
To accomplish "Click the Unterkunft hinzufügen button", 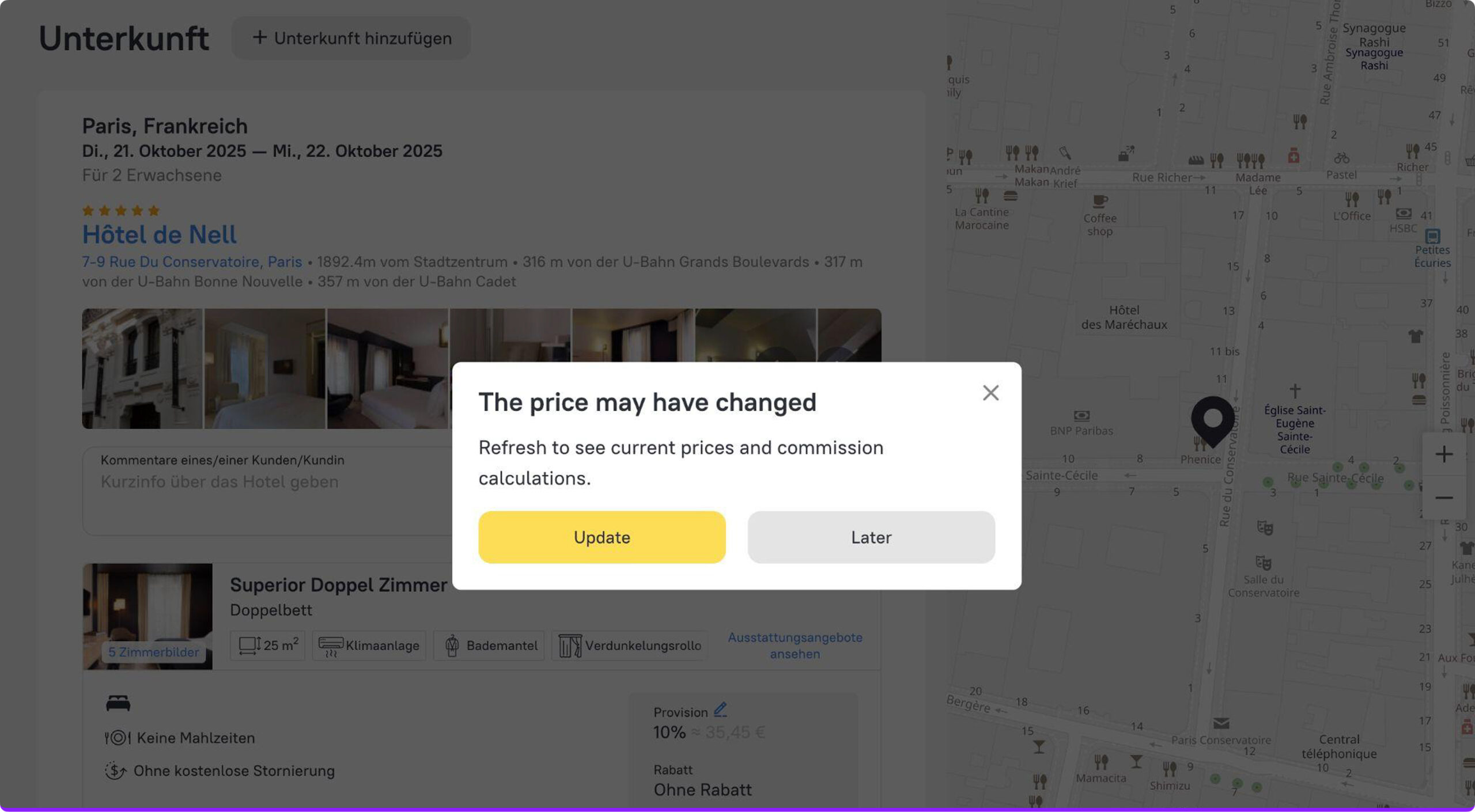I will (351, 38).
